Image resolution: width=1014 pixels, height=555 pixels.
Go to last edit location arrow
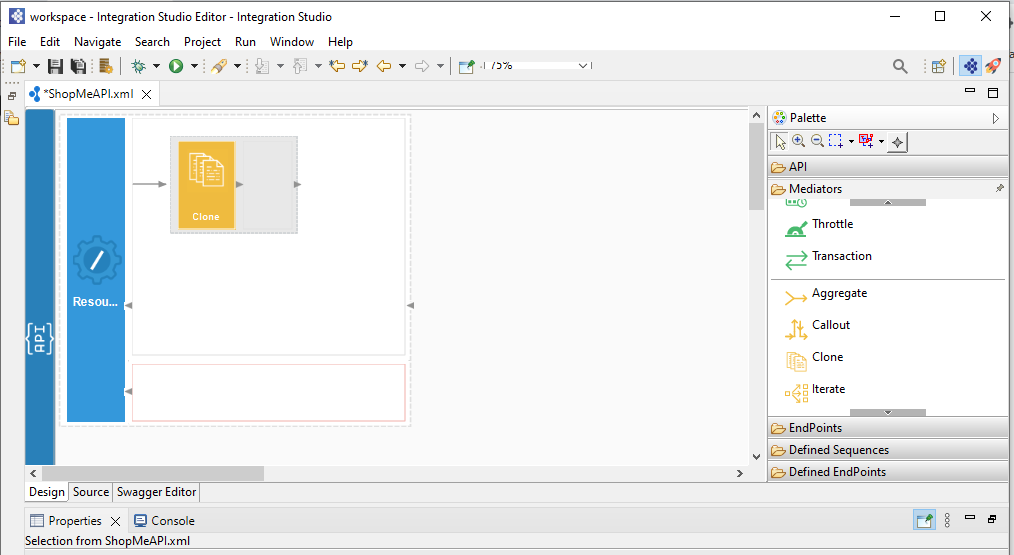pyautogui.click(x=337, y=66)
